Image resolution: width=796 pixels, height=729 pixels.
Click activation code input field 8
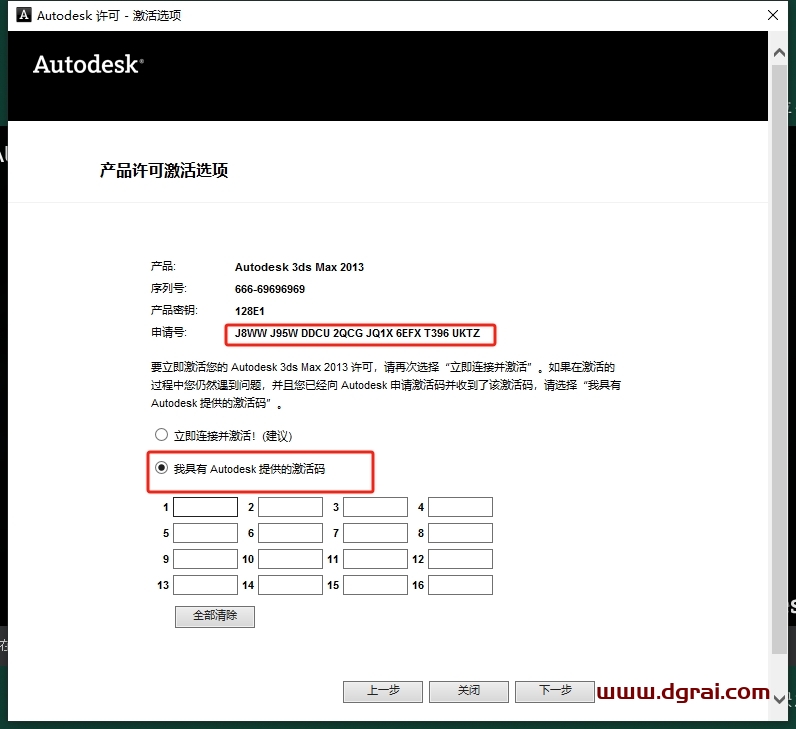(x=460, y=533)
